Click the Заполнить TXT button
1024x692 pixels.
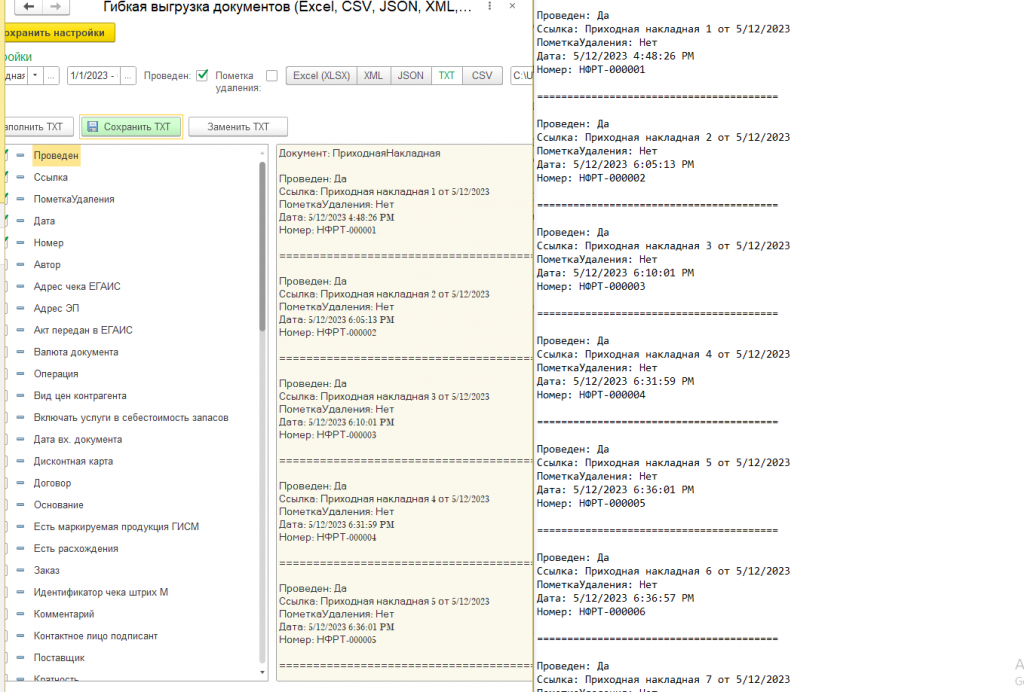37,127
